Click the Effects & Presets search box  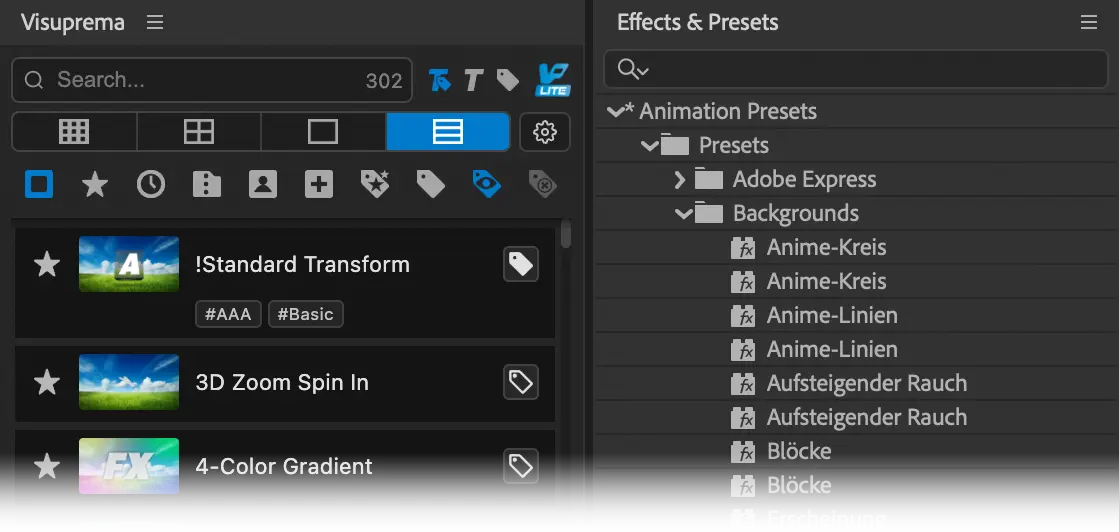[x=856, y=69]
